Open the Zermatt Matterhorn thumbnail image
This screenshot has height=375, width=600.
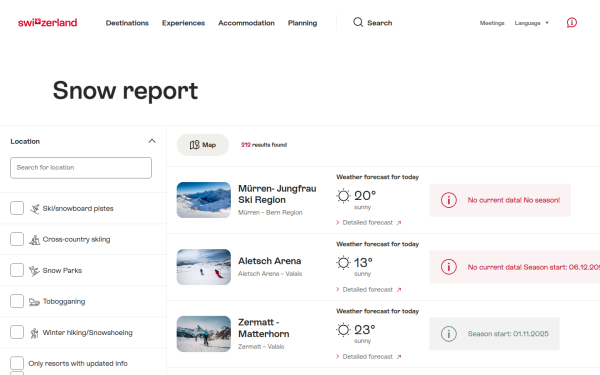pos(204,334)
